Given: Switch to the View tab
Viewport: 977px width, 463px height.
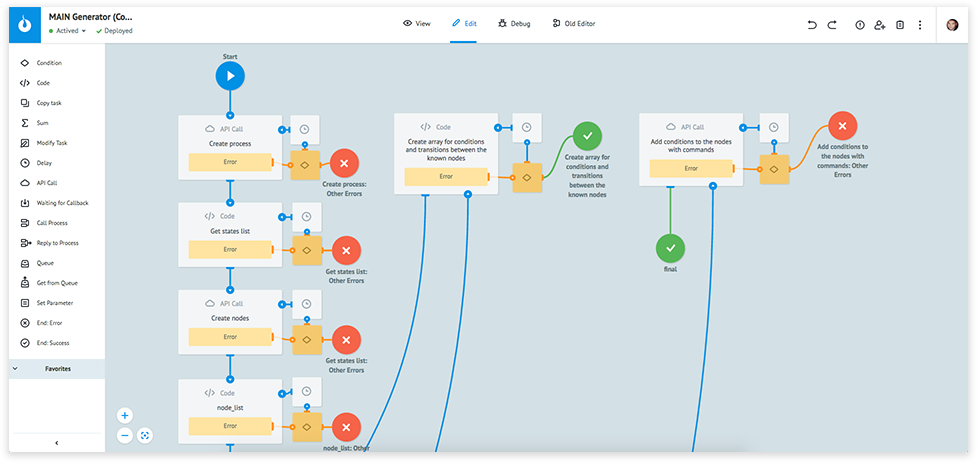Looking at the screenshot, I should (x=416, y=23).
